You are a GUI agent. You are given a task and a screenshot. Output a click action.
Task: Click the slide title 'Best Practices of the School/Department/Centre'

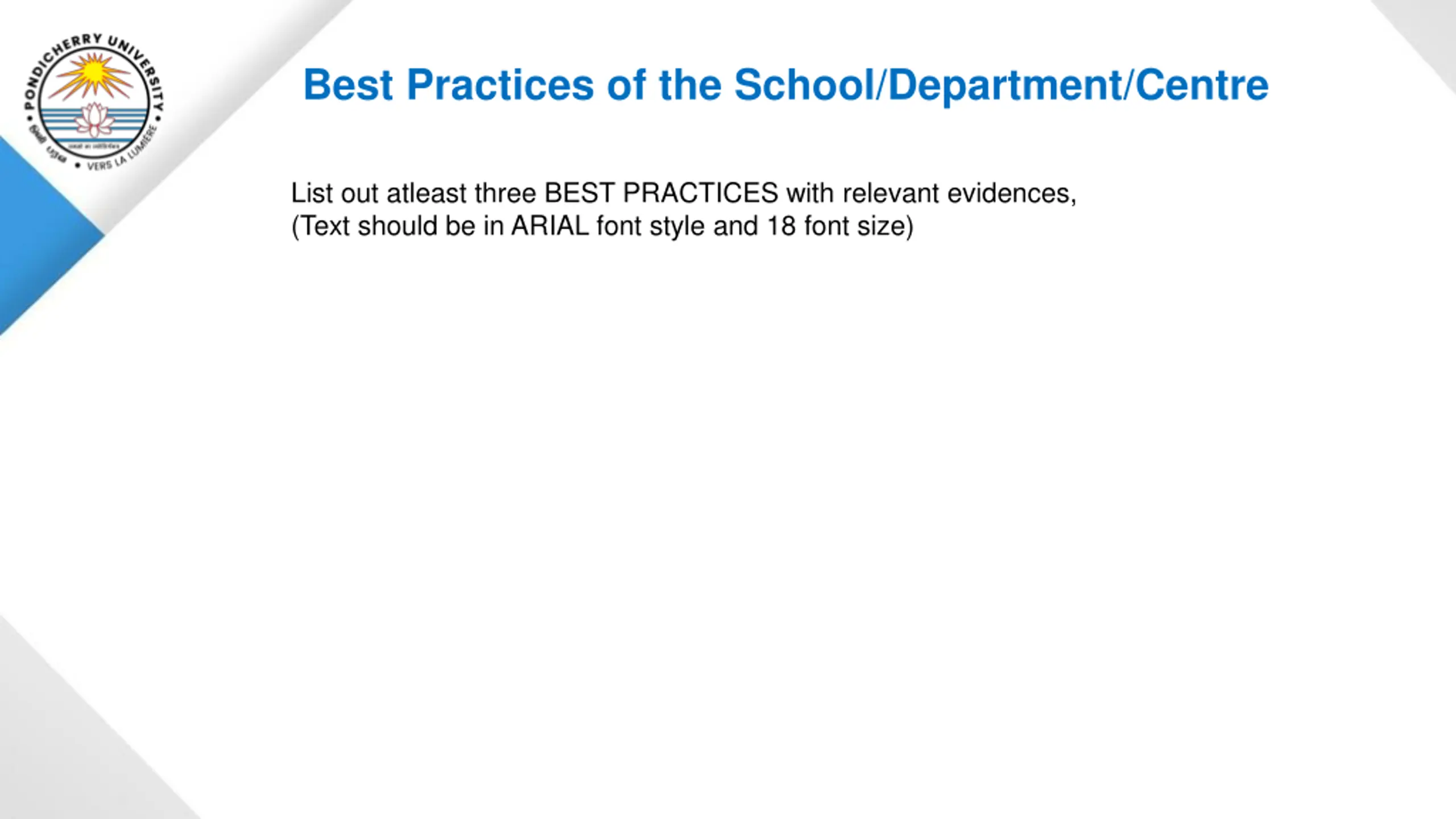(785, 85)
